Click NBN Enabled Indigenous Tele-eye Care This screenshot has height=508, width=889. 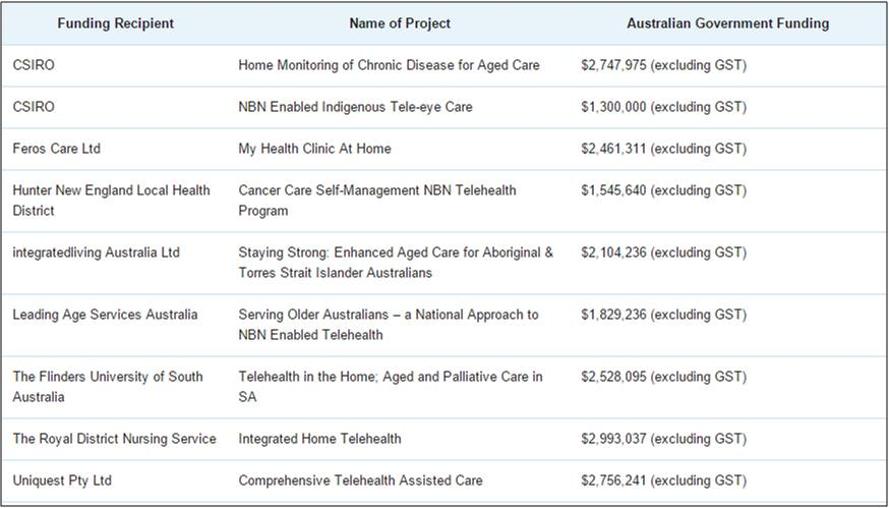click(x=355, y=107)
